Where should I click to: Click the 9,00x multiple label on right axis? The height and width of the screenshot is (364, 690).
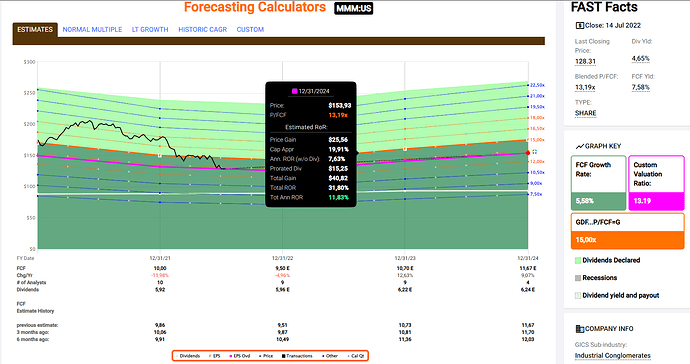[x=536, y=184]
